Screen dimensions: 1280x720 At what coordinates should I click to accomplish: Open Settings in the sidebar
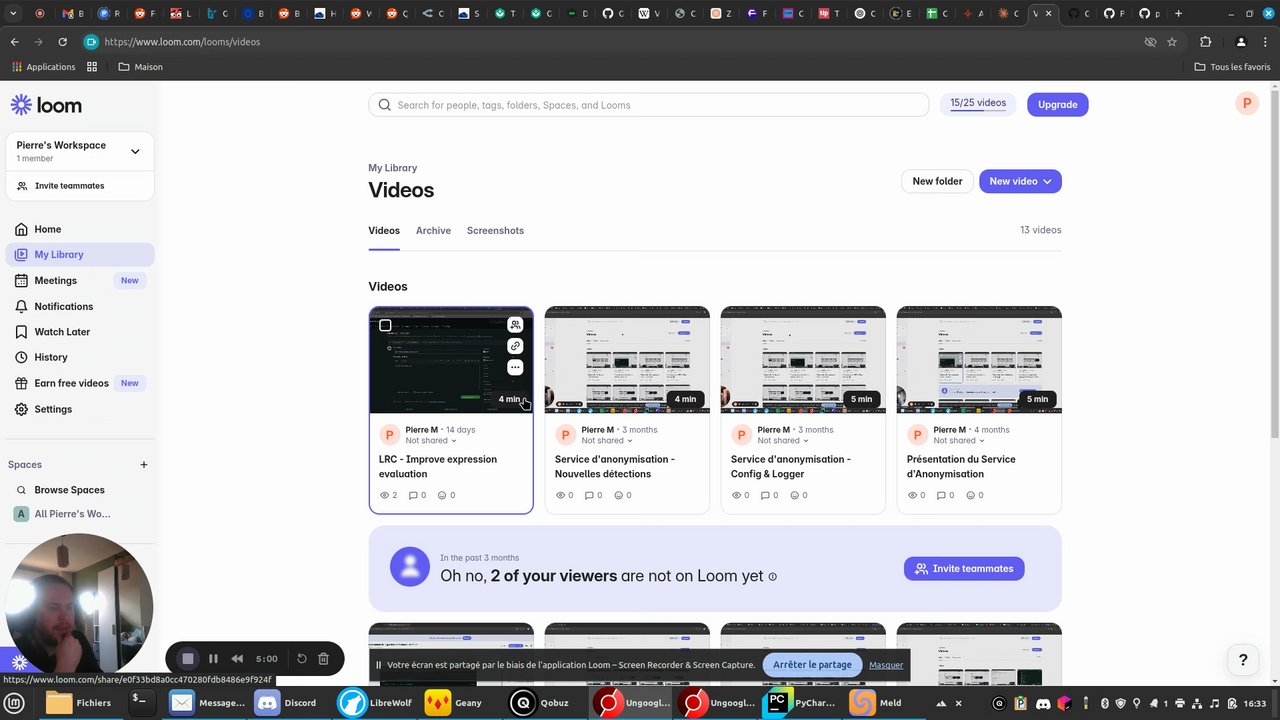pyautogui.click(x=80, y=409)
